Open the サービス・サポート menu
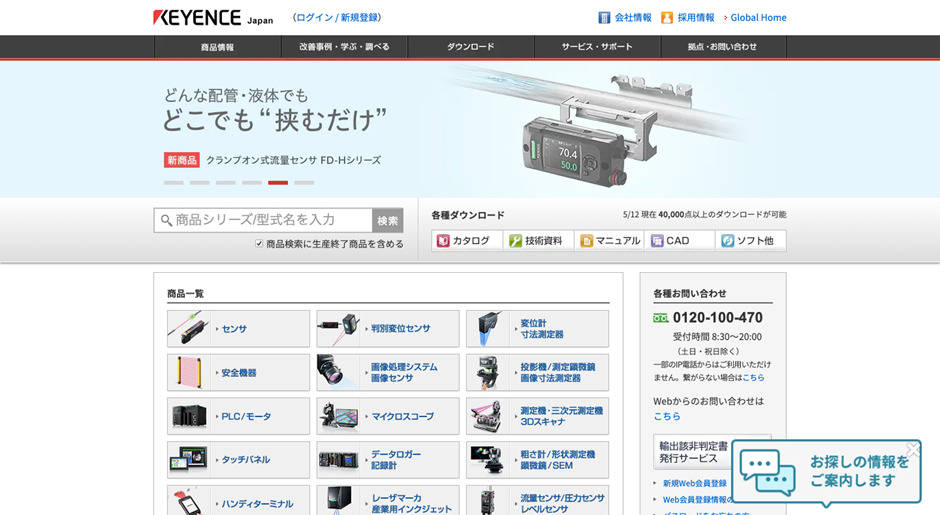Viewport: 940px width, 515px height. point(597,47)
